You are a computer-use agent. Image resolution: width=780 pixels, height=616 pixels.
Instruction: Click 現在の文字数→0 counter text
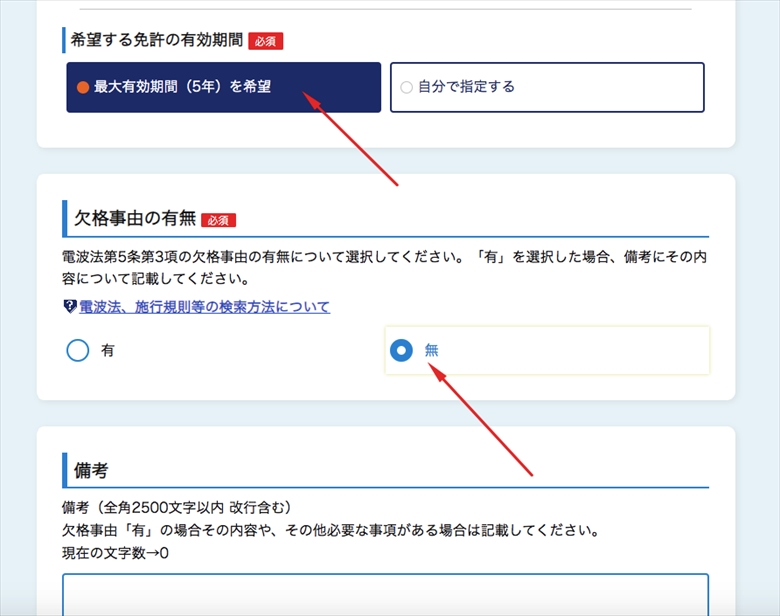click(x=115, y=553)
